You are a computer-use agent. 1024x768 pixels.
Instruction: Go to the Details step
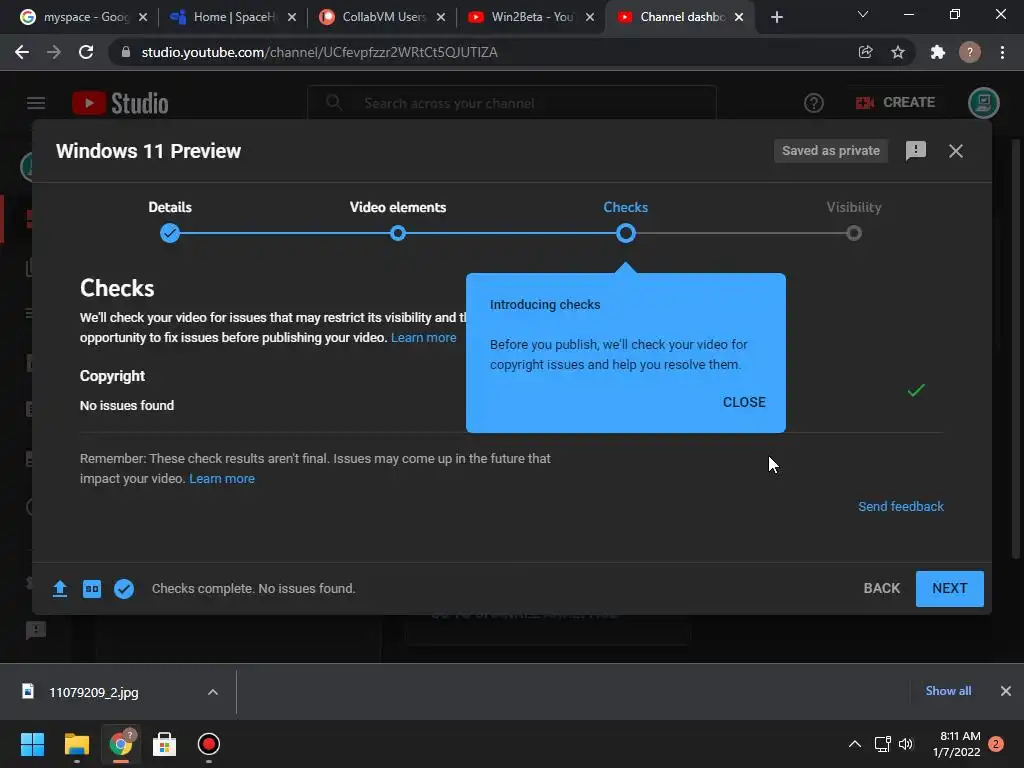click(x=170, y=221)
